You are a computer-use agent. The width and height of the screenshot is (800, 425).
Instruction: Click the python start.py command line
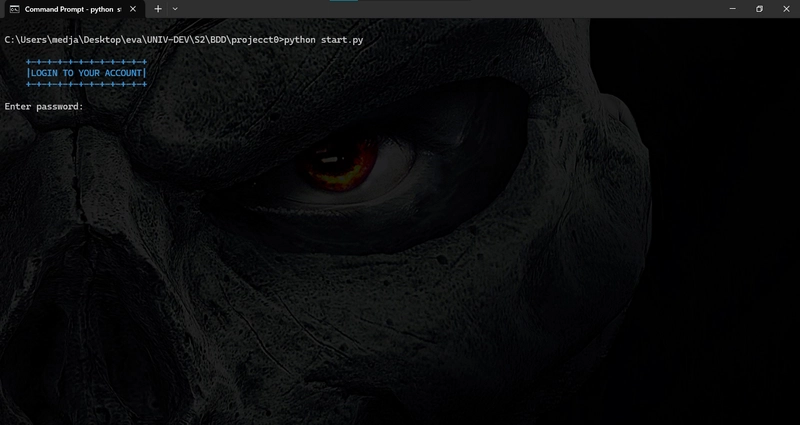pos(184,40)
